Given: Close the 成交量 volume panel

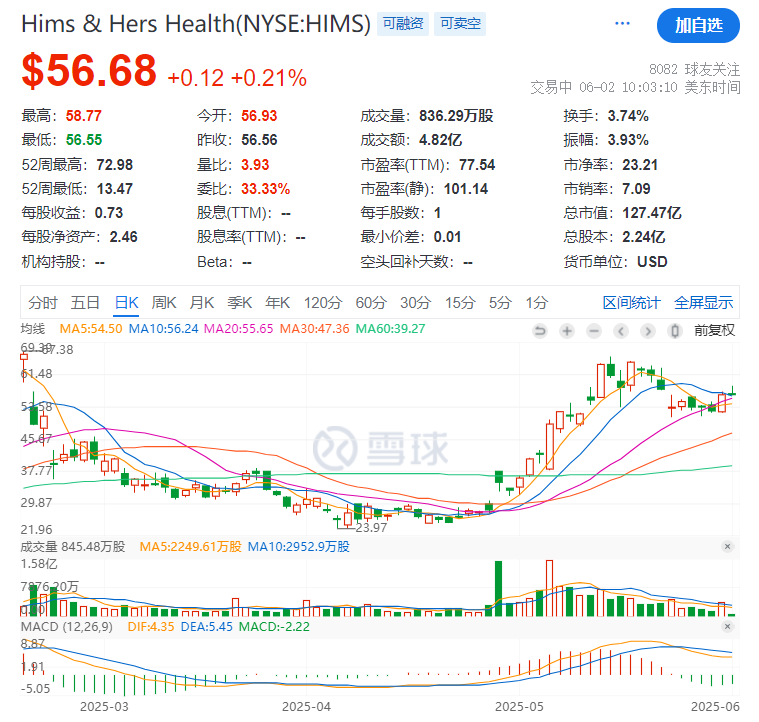Looking at the screenshot, I should (x=727, y=546).
